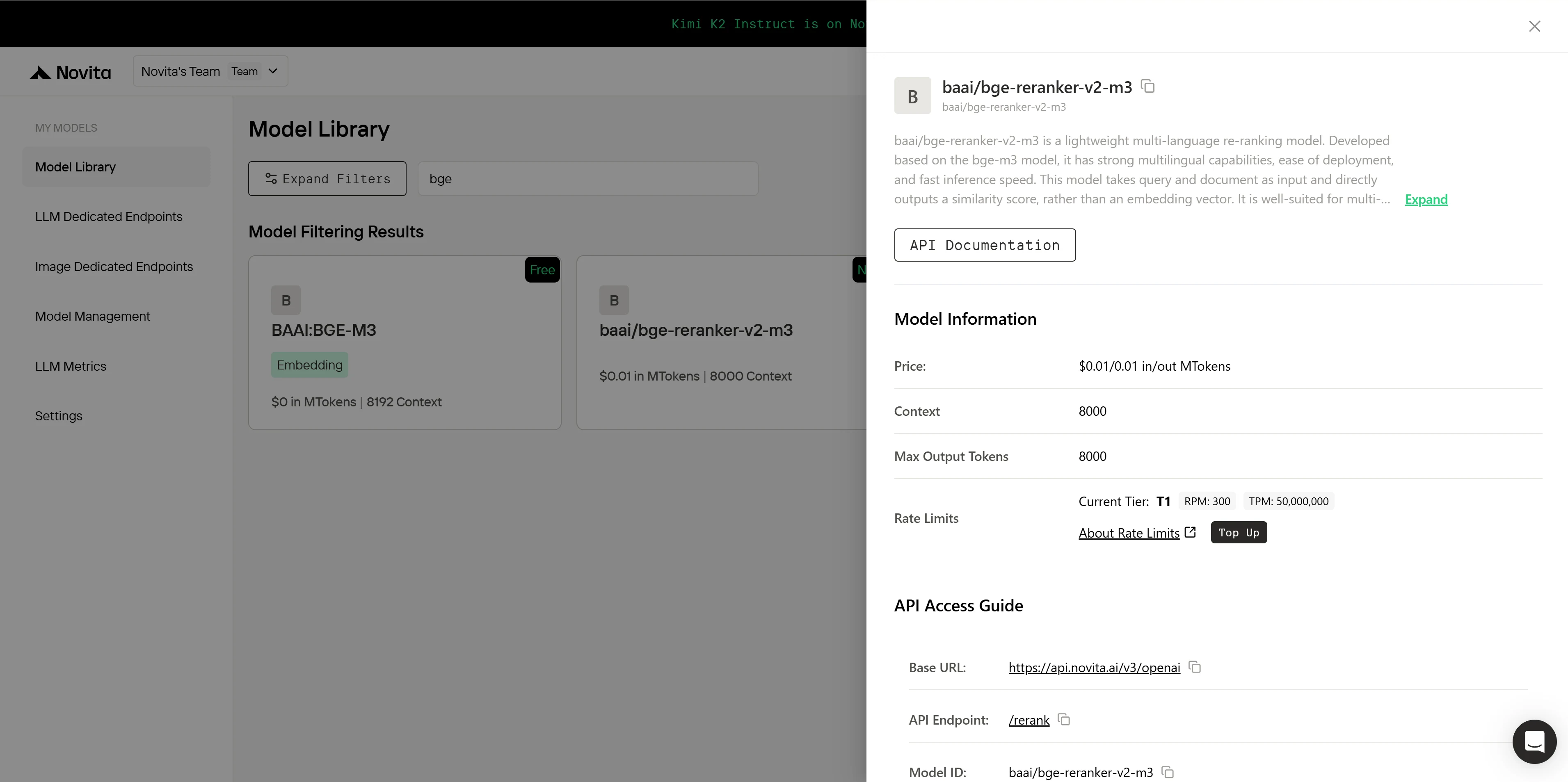
Task: Click the external link icon beside About Rate Limits
Action: (x=1190, y=533)
